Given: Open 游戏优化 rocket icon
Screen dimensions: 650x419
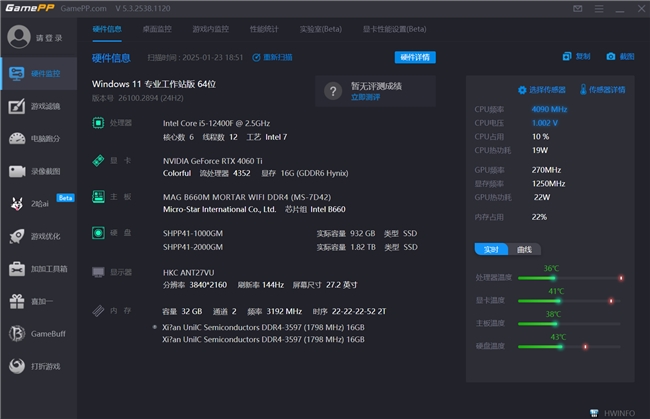Looking at the screenshot, I should (x=17, y=236).
